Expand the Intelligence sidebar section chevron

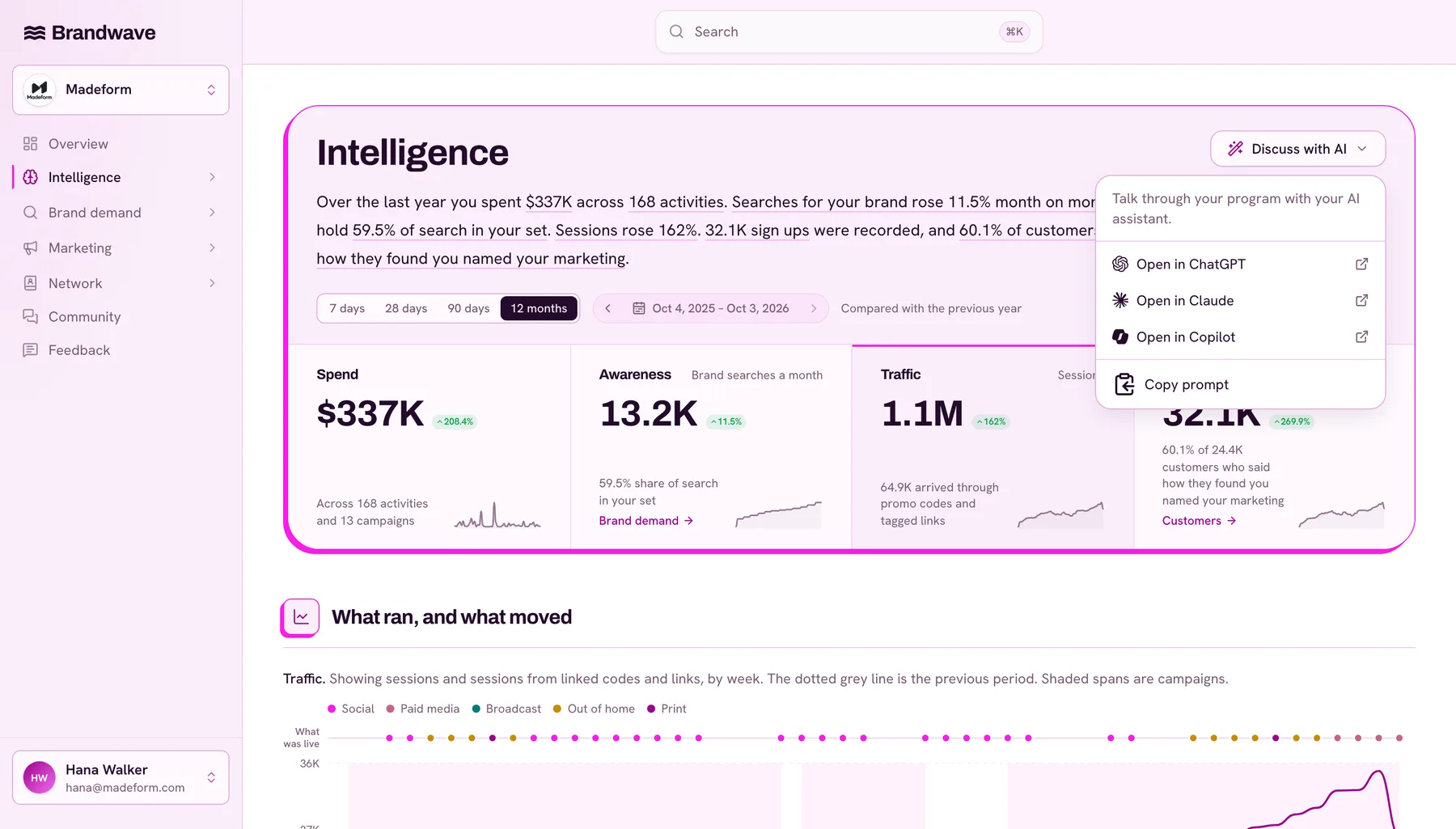coord(212,177)
